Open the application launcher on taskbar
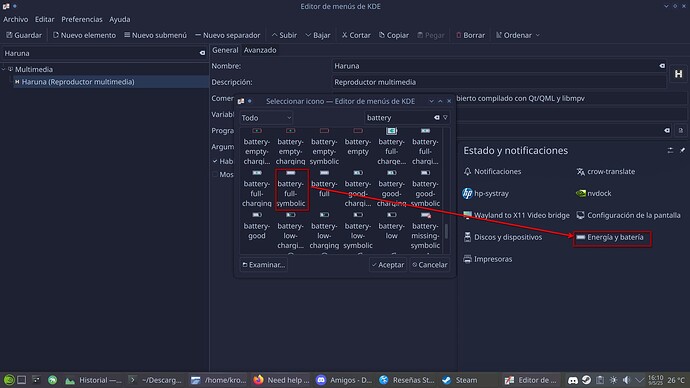 pyautogui.click(x=9, y=380)
